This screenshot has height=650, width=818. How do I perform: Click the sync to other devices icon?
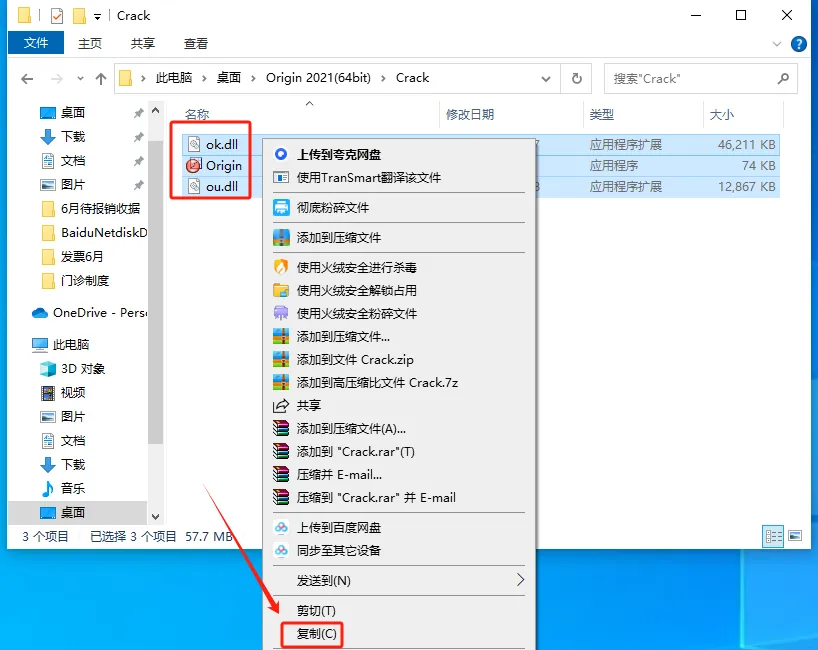tap(281, 550)
